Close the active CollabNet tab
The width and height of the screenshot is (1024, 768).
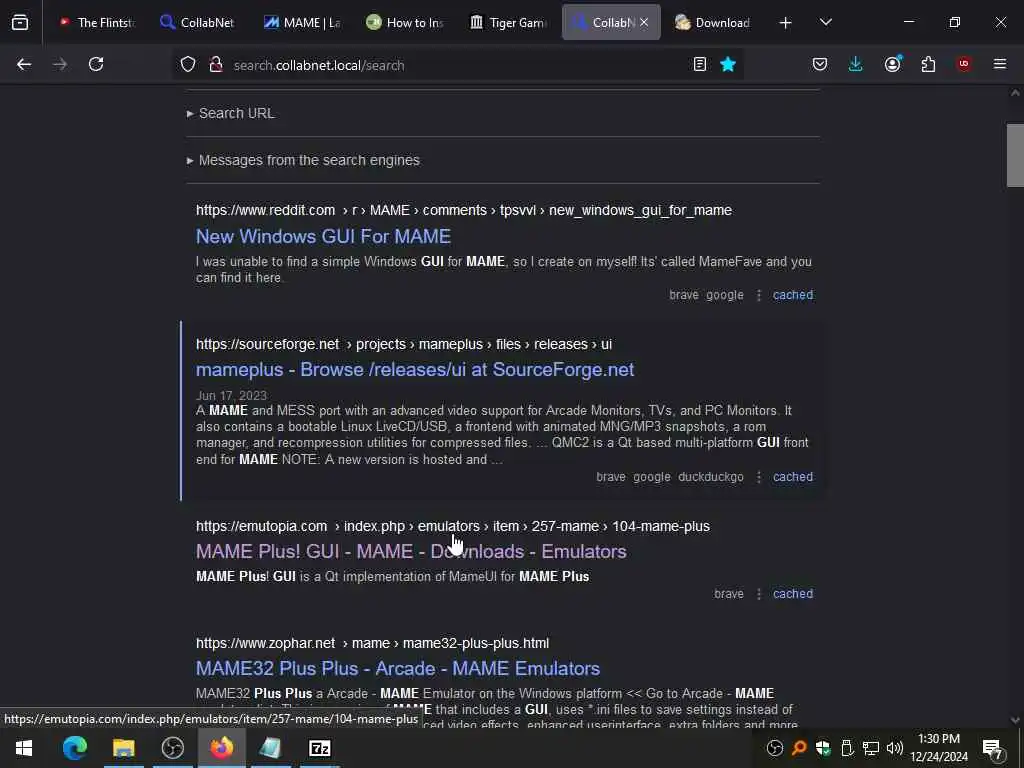click(644, 22)
